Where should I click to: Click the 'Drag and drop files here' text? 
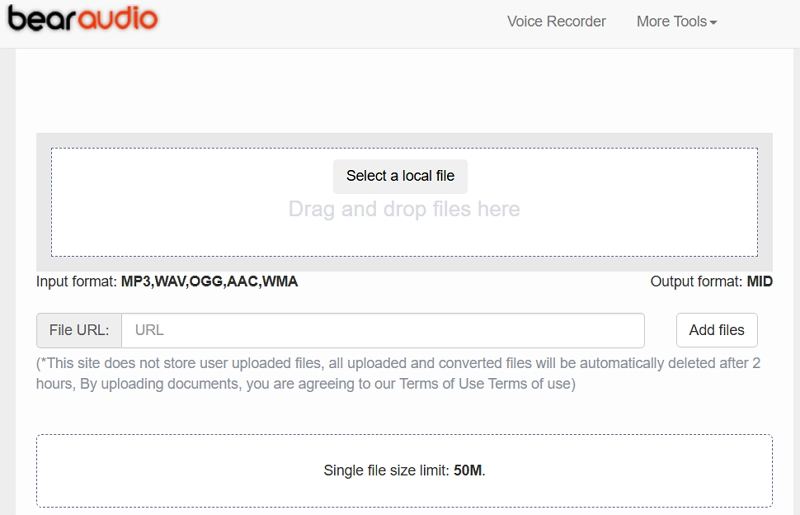pyautogui.click(x=404, y=209)
